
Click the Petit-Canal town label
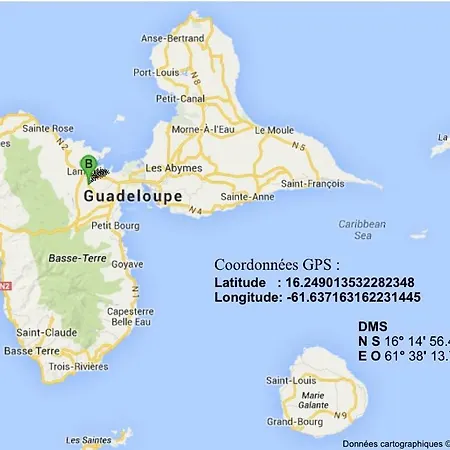tap(180, 99)
